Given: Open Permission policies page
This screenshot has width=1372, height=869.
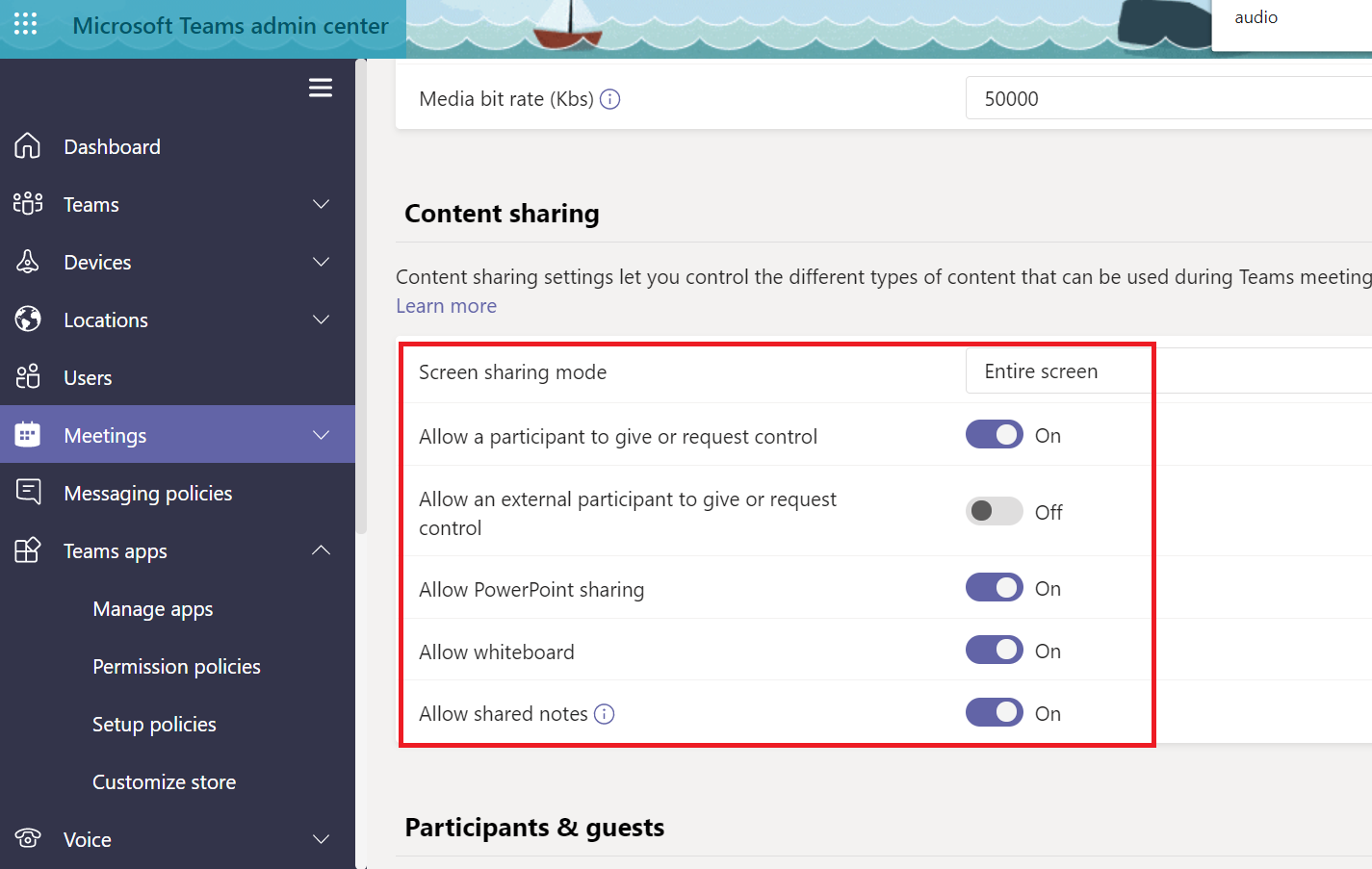Looking at the screenshot, I should tap(177, 666).
